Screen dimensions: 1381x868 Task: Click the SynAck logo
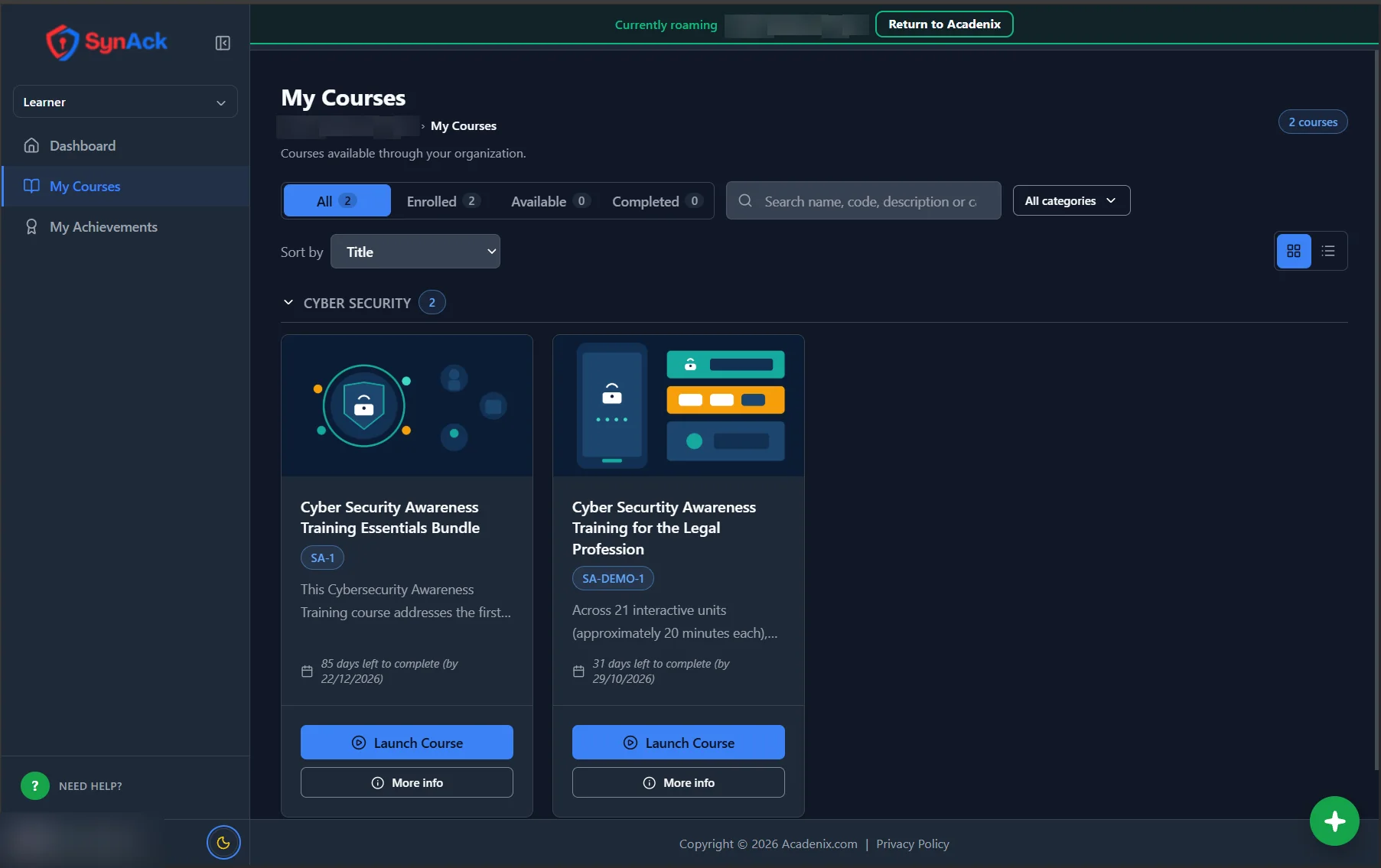point(106,42)
